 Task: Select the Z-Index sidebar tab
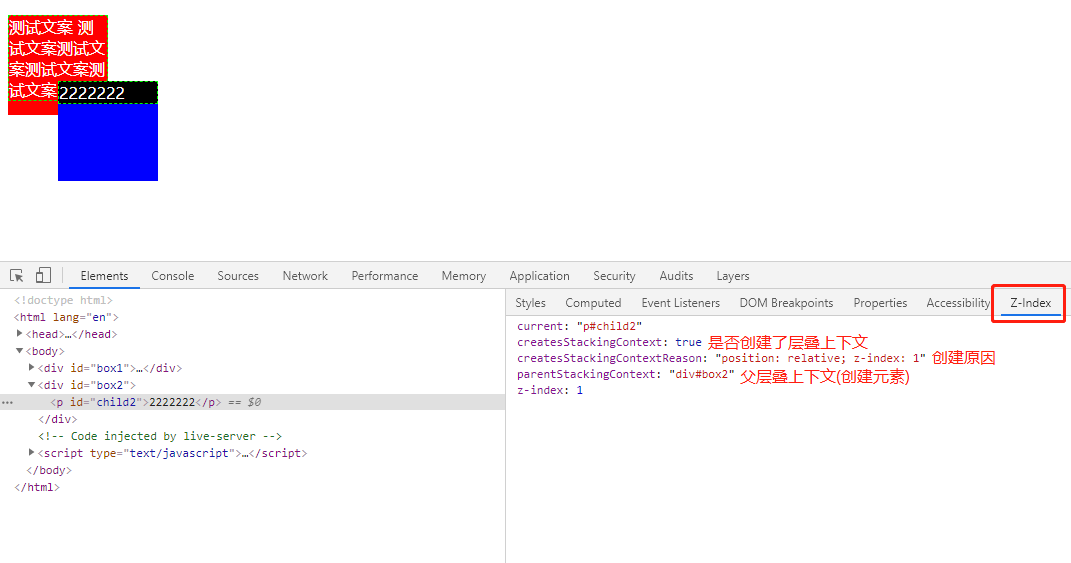click(1030, 303)
